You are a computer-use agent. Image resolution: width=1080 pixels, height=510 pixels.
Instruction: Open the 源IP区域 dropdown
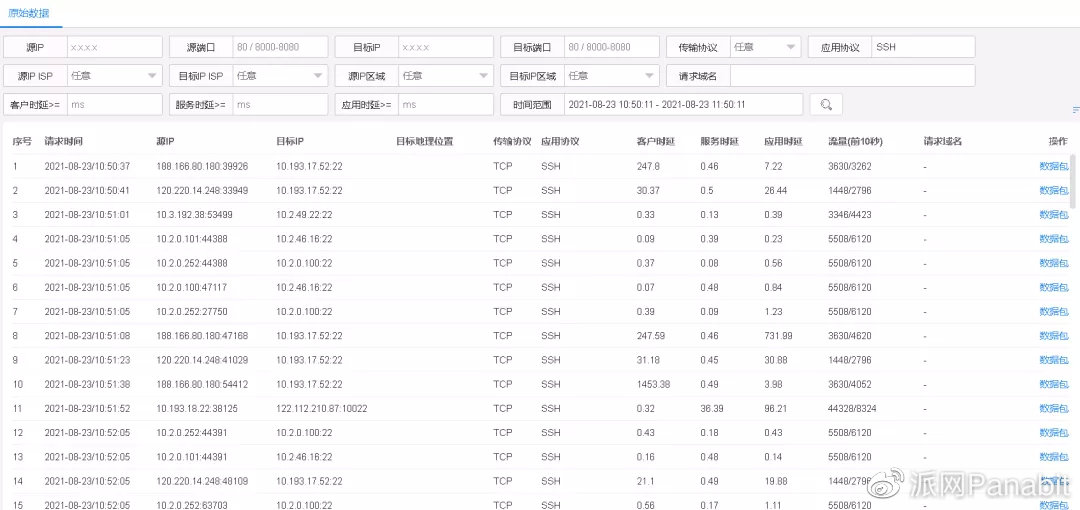446,76
